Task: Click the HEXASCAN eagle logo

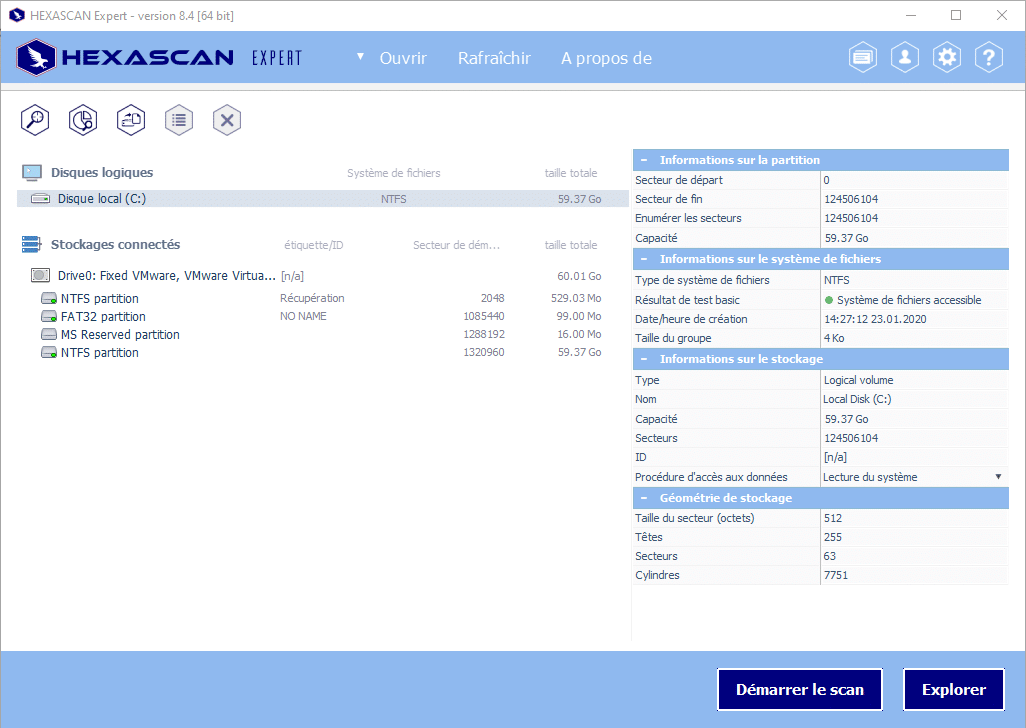Action: (x=37, y=58)
